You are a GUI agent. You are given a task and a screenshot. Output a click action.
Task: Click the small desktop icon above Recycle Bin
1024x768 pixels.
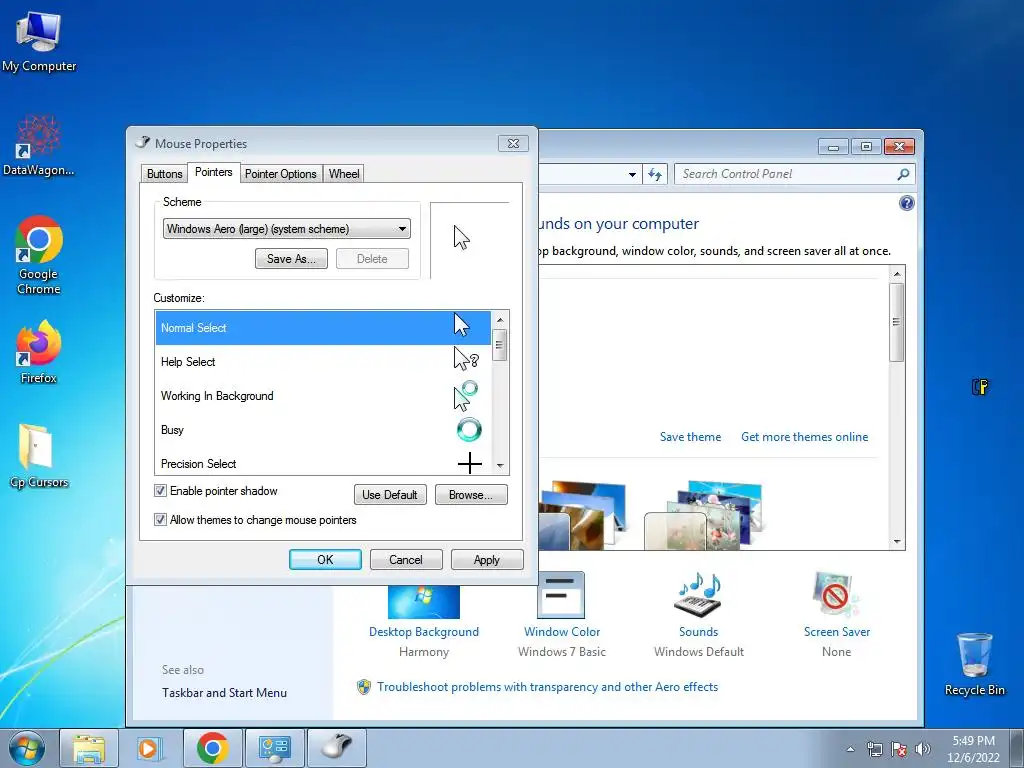pyautogui.click(x=980, y=387)
